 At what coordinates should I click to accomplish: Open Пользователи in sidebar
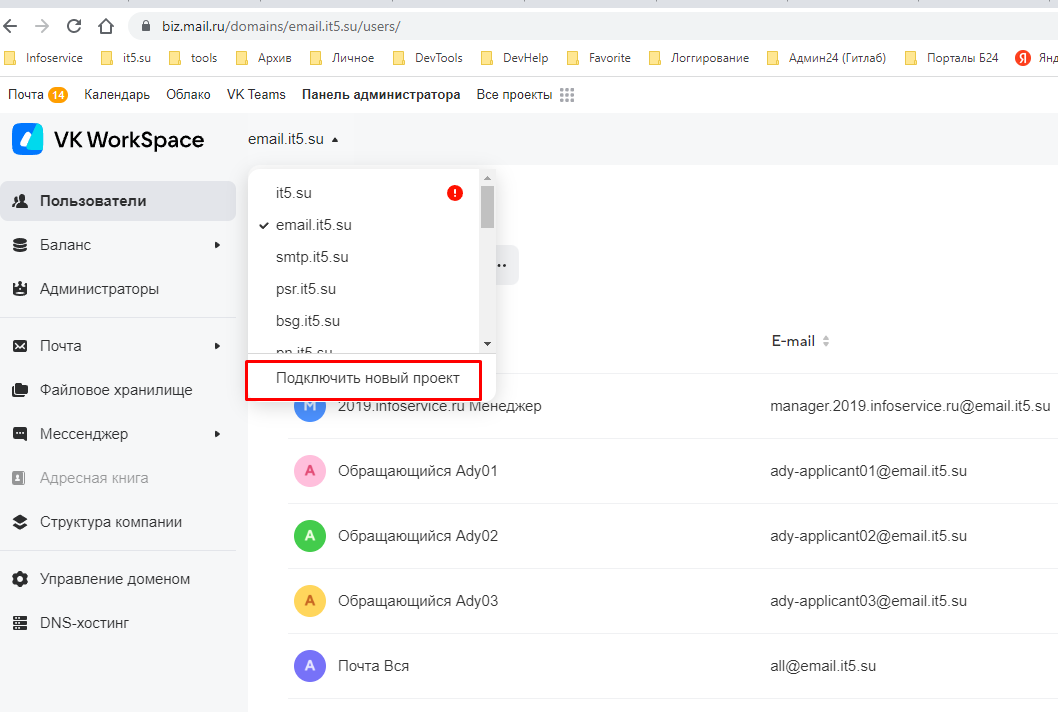(118, 200)
